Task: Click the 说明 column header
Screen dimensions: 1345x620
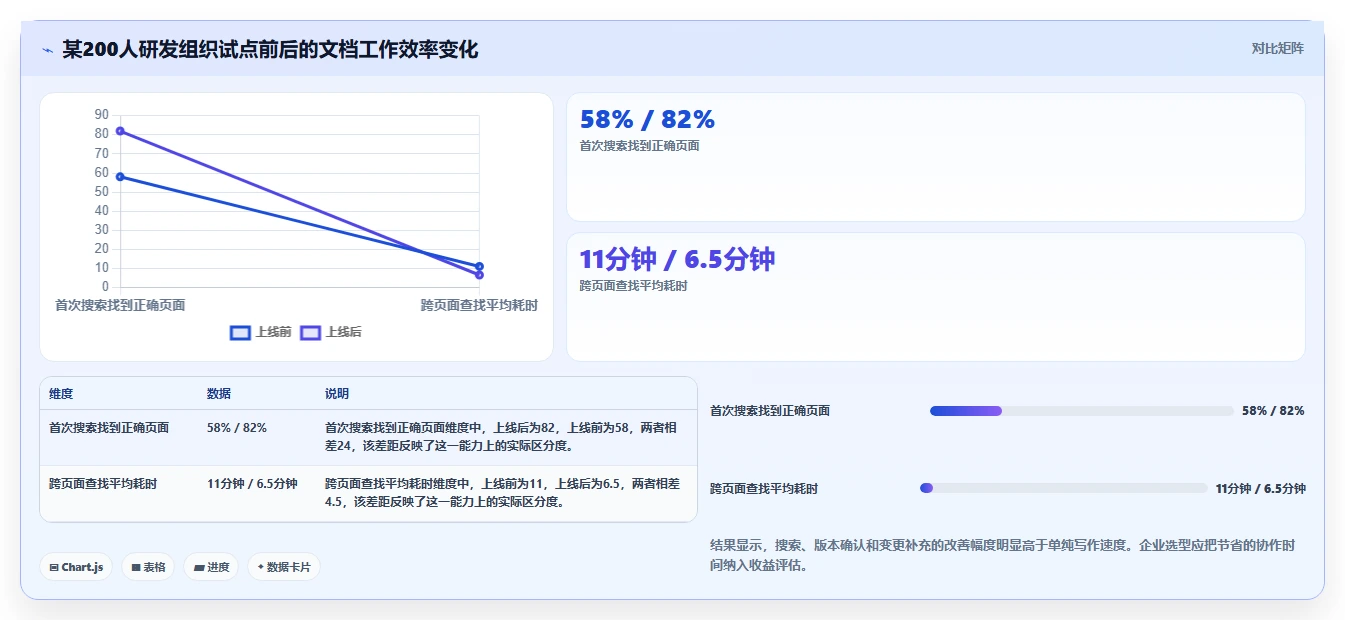Action: 337,394
